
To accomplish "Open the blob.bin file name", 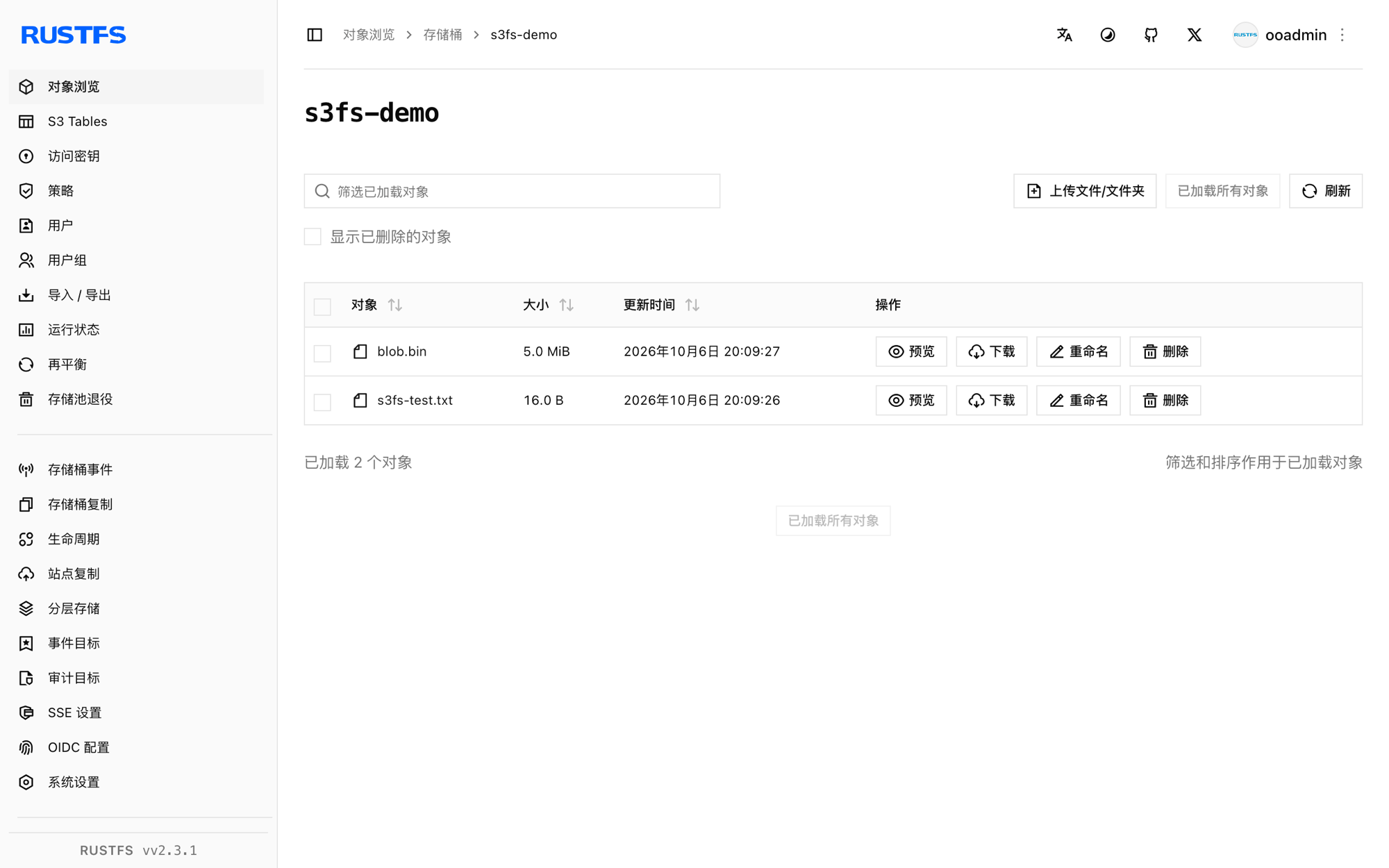I will tap(402, 351).
